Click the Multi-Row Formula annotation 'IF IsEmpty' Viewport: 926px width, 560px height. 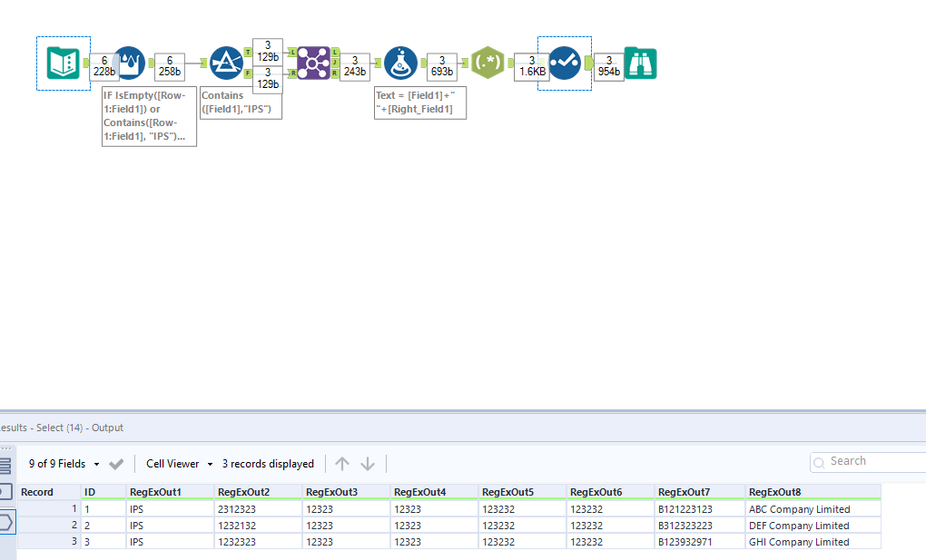[x=149, y=116]
